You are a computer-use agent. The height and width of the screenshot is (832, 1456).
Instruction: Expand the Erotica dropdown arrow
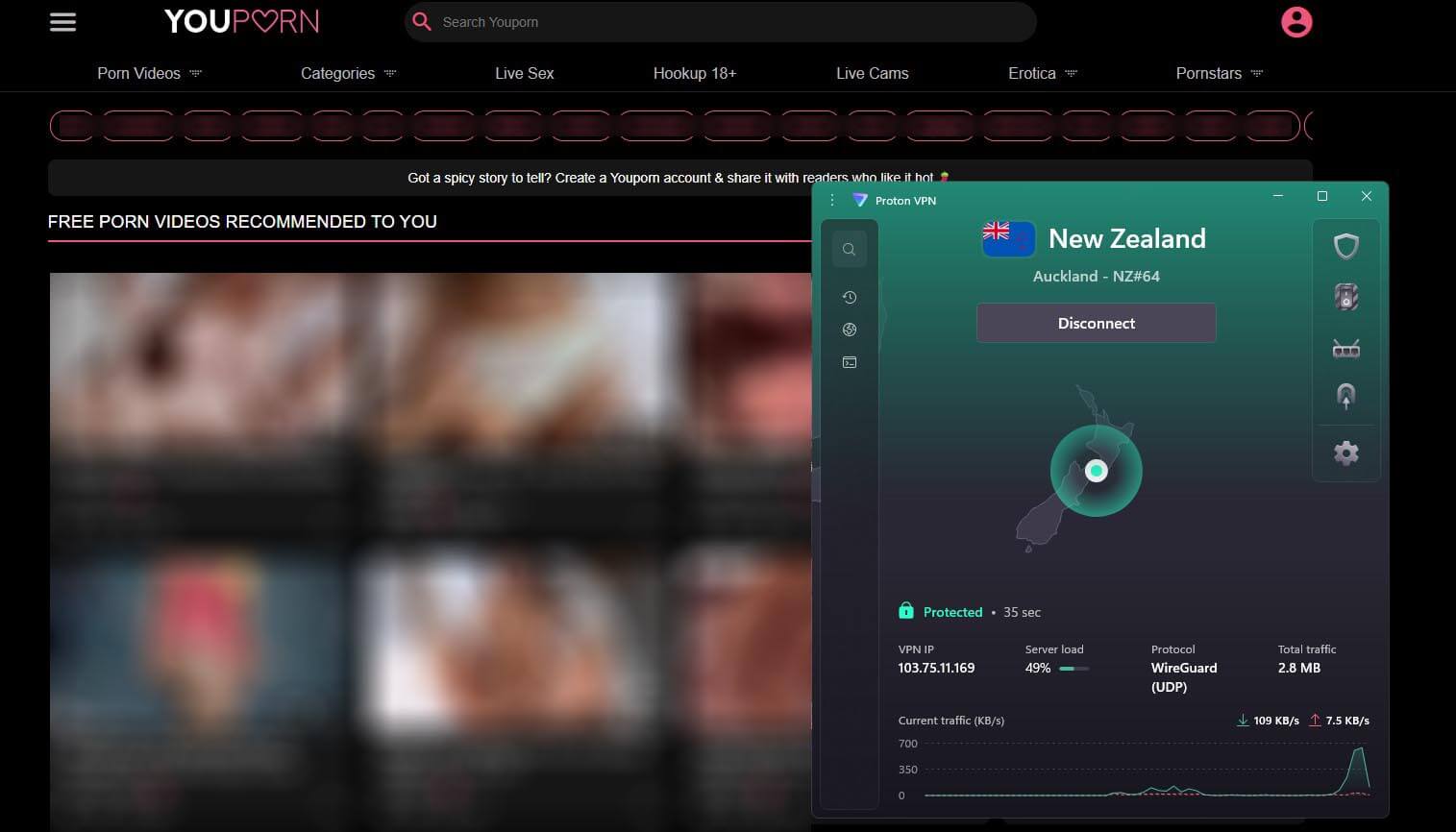tap(1071, 73)
